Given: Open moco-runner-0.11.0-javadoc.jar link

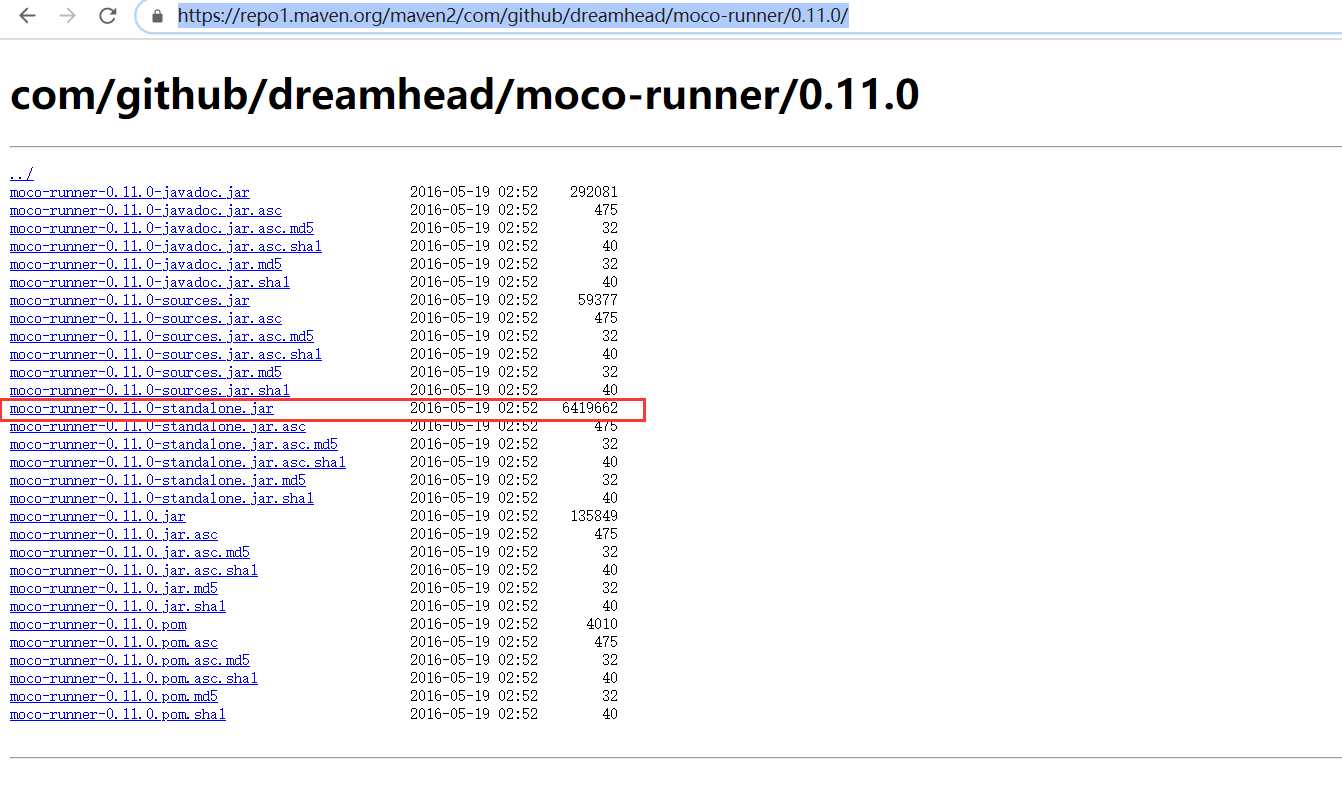Looking at the screenshot, I should [x=130, y=192].
